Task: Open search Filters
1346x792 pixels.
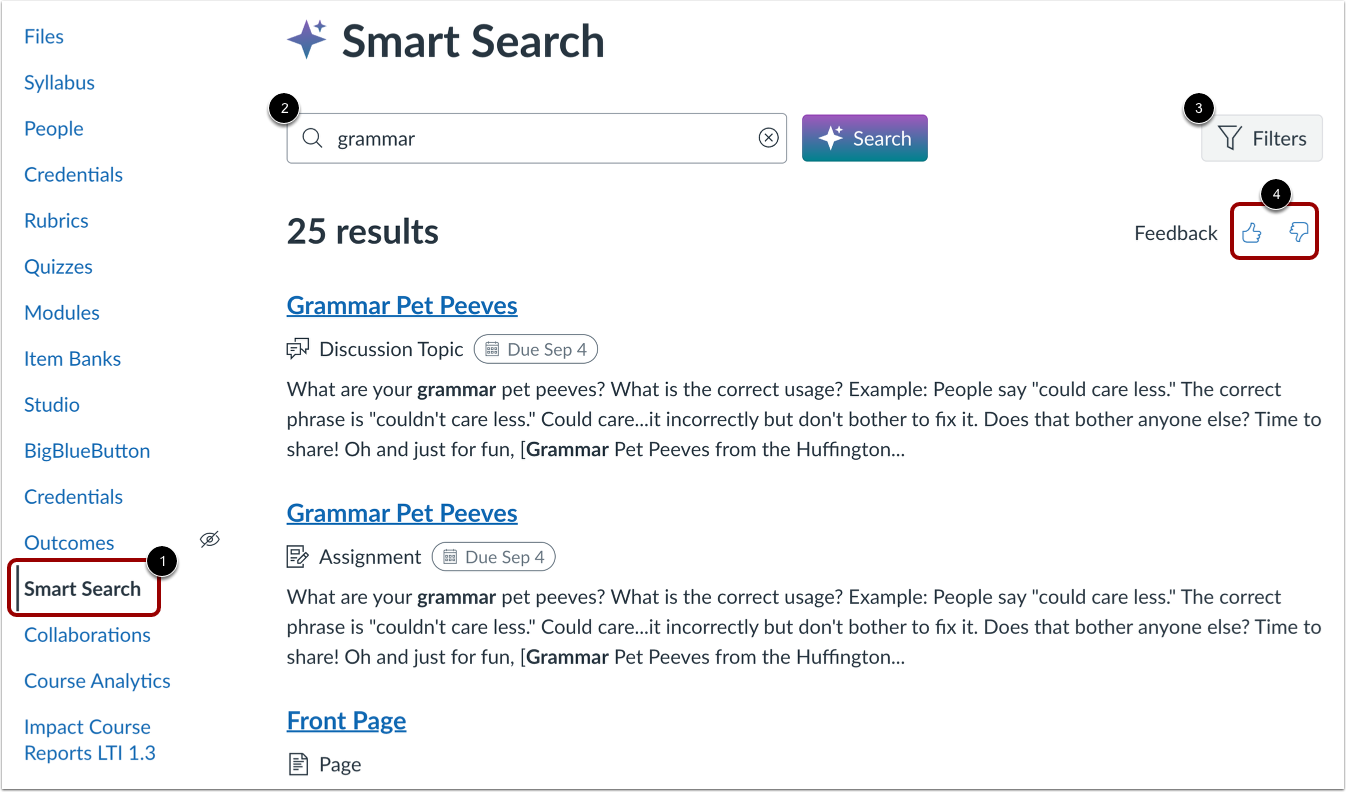Action: coord(1262,138)
